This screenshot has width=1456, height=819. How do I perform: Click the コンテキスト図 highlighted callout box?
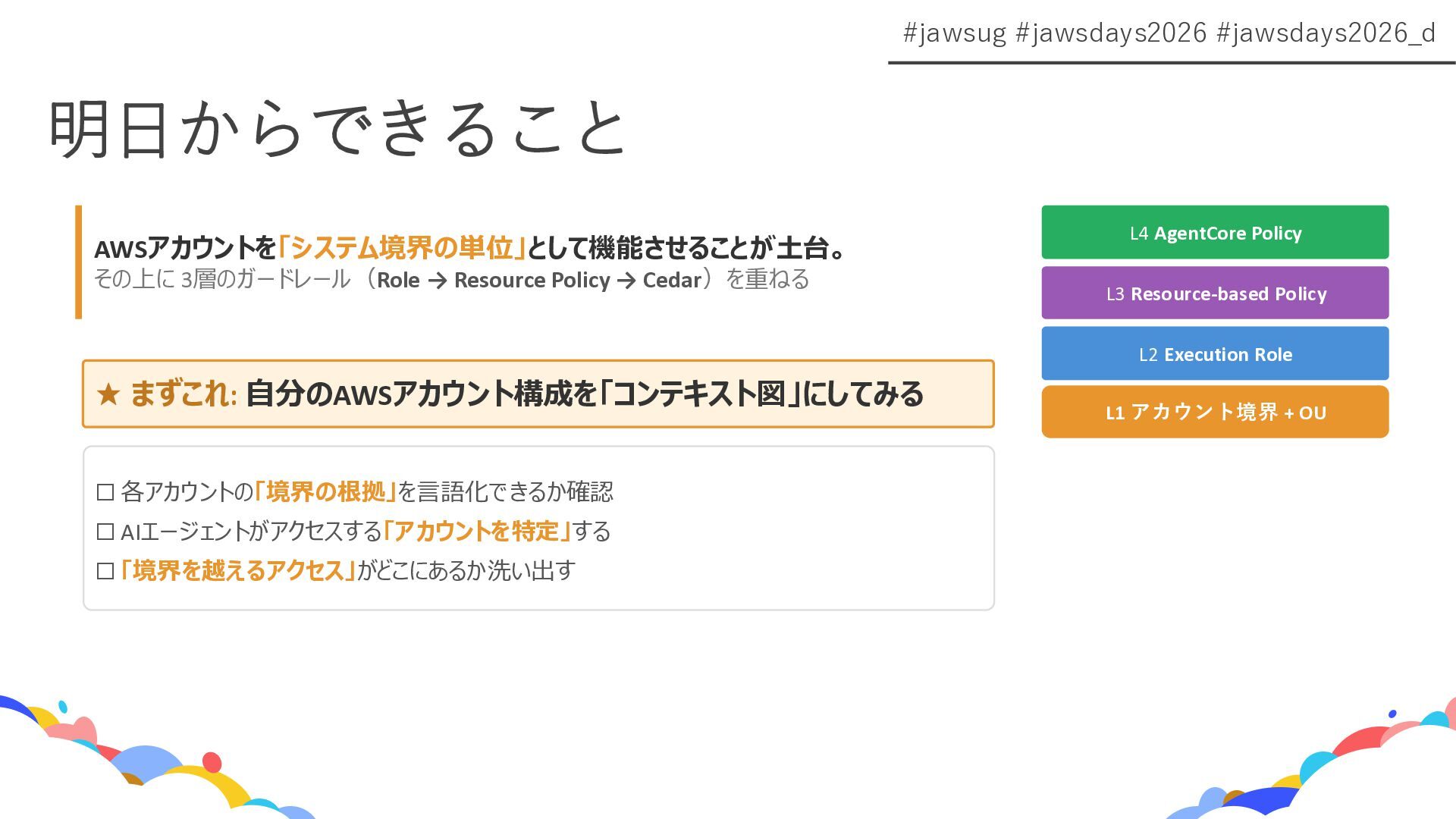(538, 394)
